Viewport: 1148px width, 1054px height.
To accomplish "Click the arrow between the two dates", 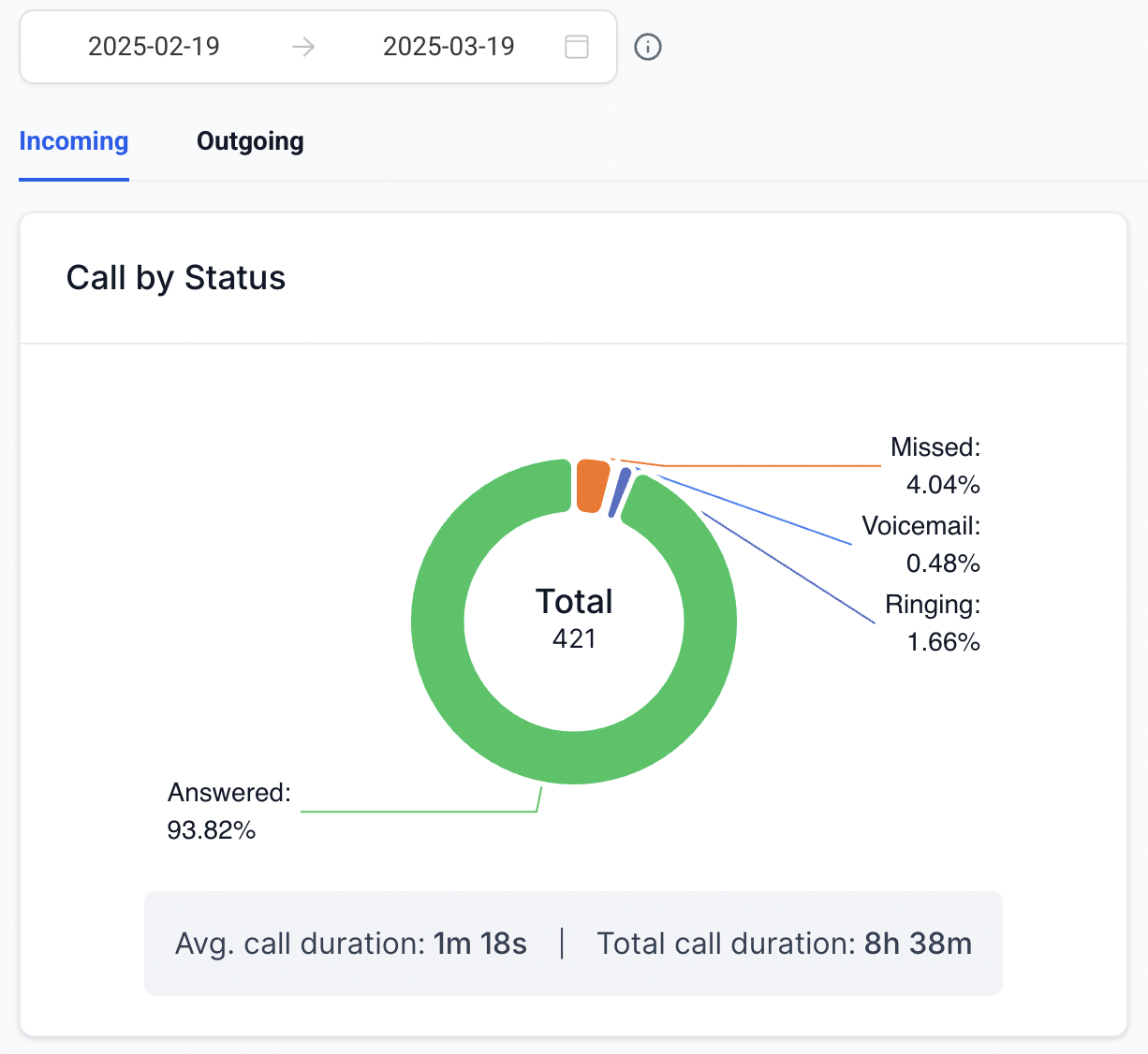I will tap(303, 47).
